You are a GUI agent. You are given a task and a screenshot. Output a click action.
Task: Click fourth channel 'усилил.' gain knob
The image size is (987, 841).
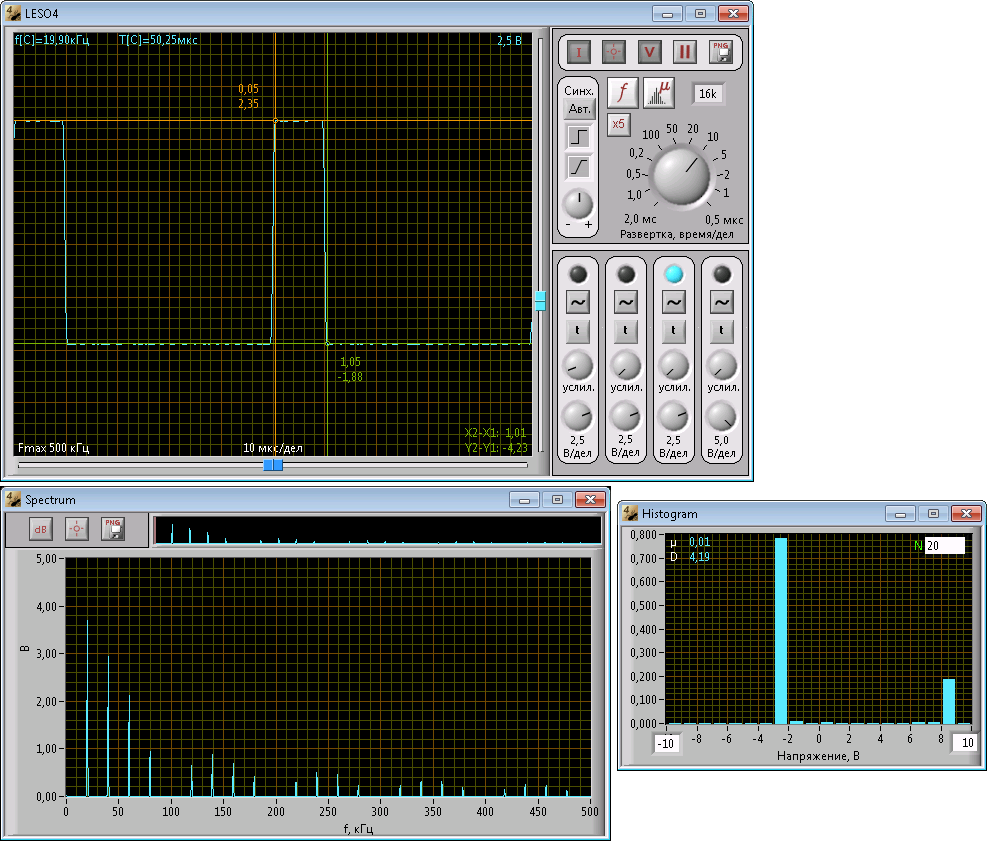(x=721, y=366)
